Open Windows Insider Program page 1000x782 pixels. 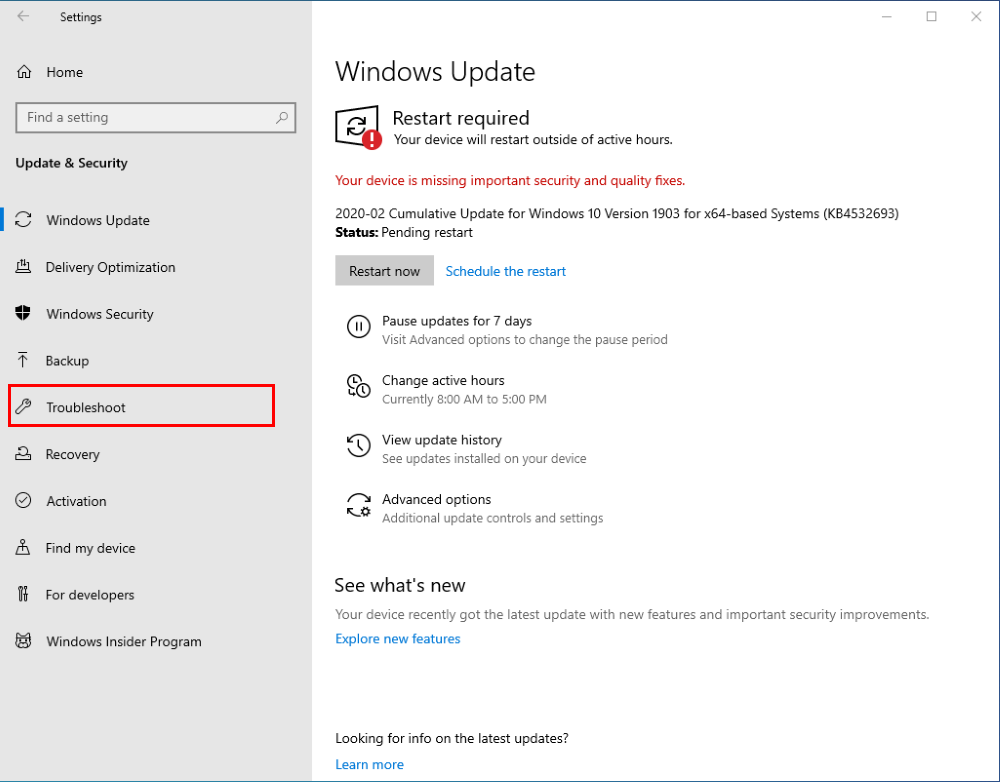124,642
